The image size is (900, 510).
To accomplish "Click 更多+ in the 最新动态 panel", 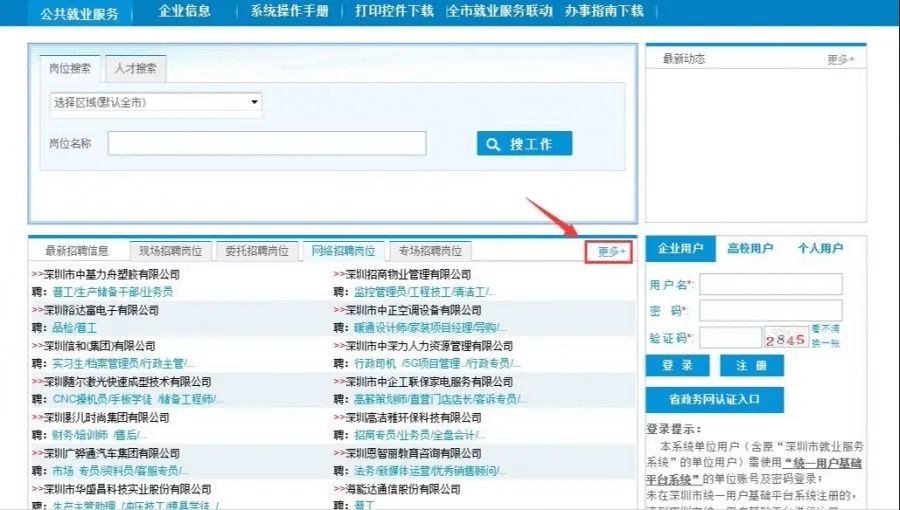I will point(841,60).
